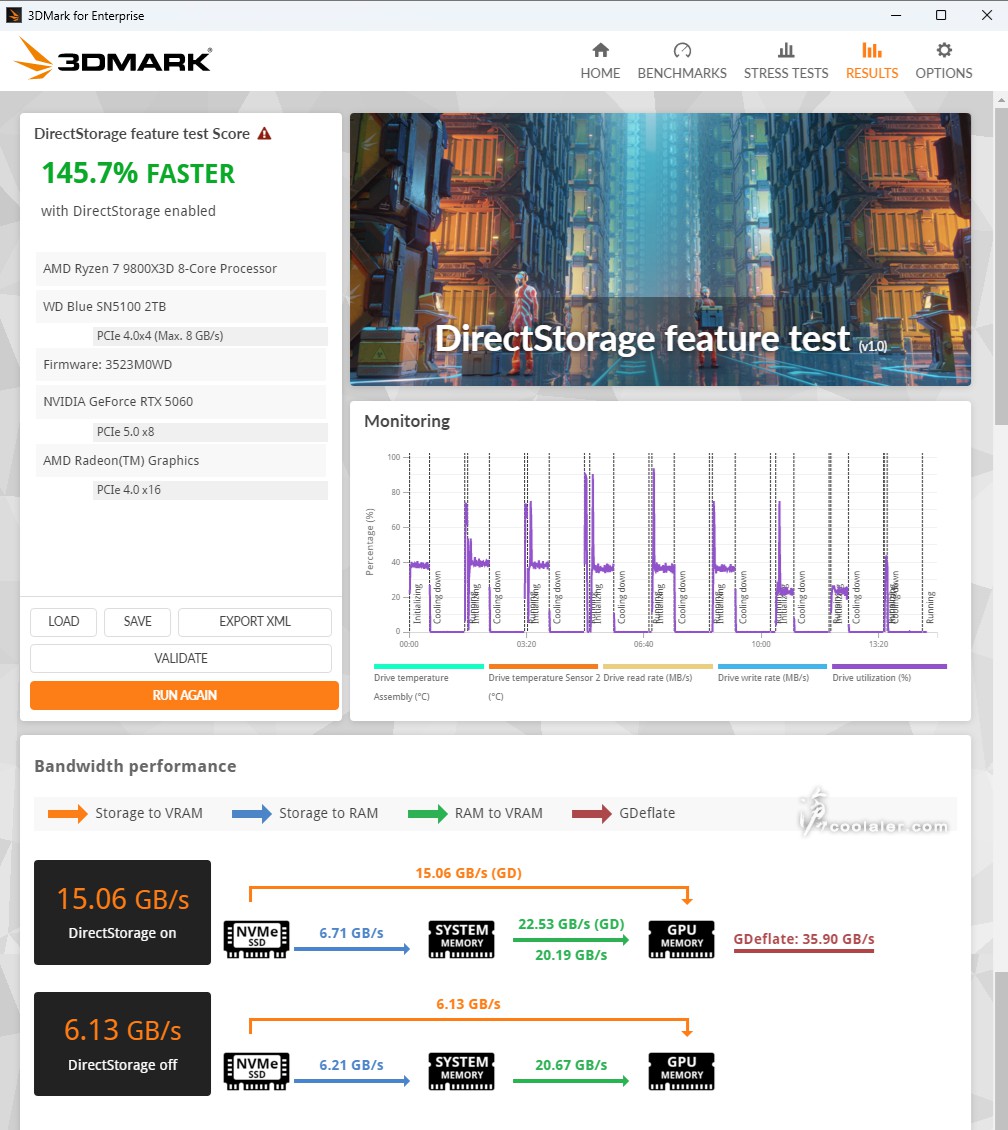The image size is (1008, 1130).
Task: Click the 20.19 GB/s value
Action: 571,955
